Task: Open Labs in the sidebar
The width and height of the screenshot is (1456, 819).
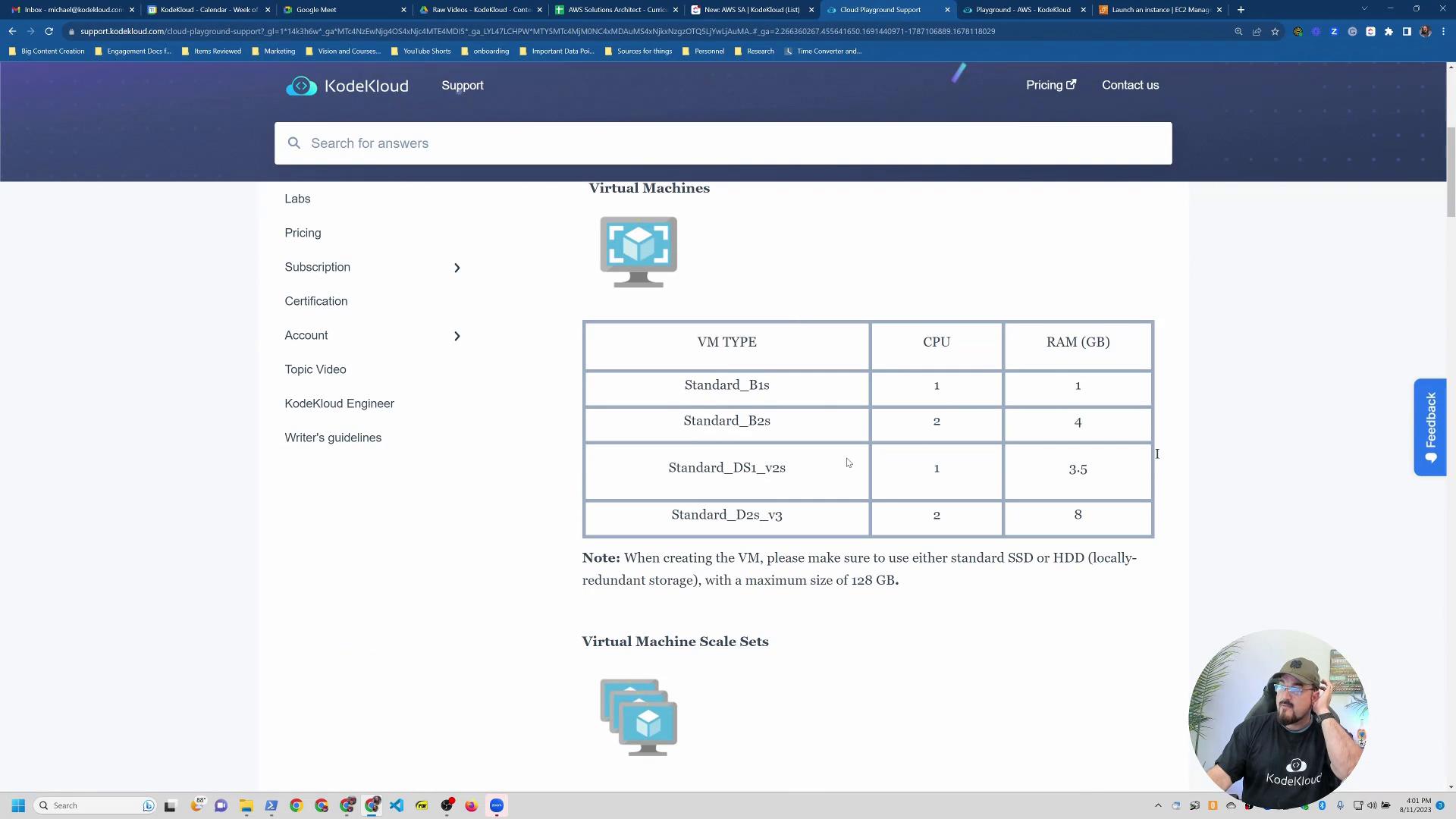Action: (297, 199)
